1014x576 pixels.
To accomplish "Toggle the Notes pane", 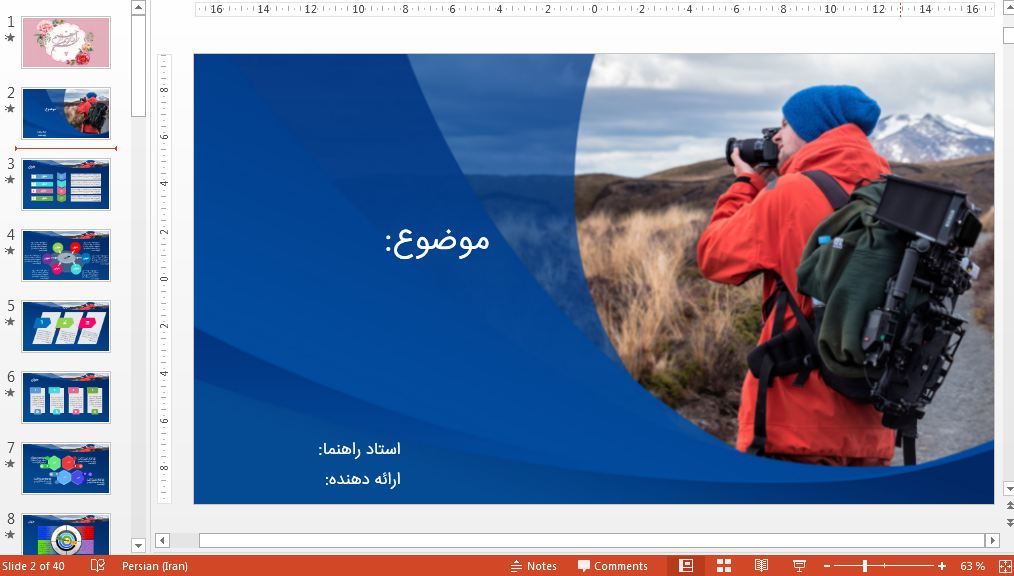I will click(x=535, y=566).
